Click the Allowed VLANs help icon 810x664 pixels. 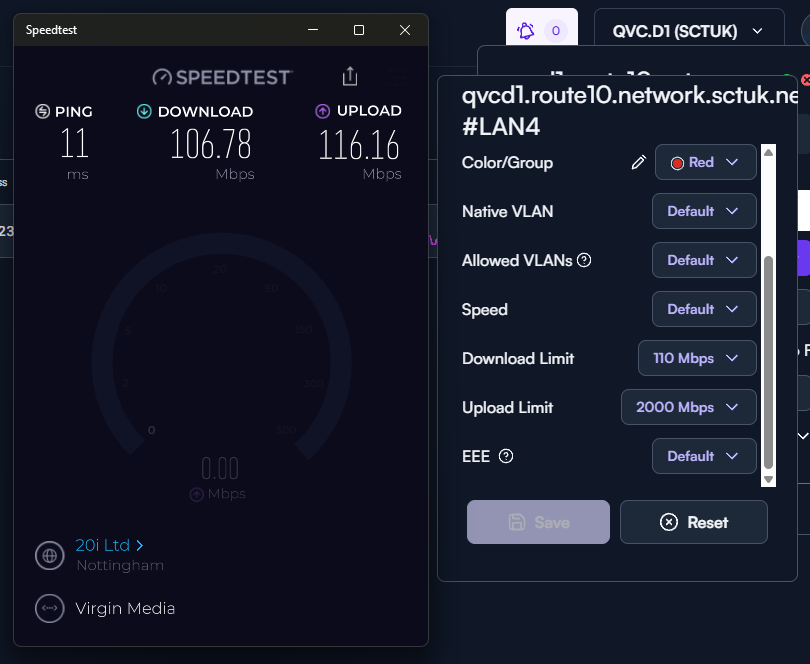(x=585, y=260)
